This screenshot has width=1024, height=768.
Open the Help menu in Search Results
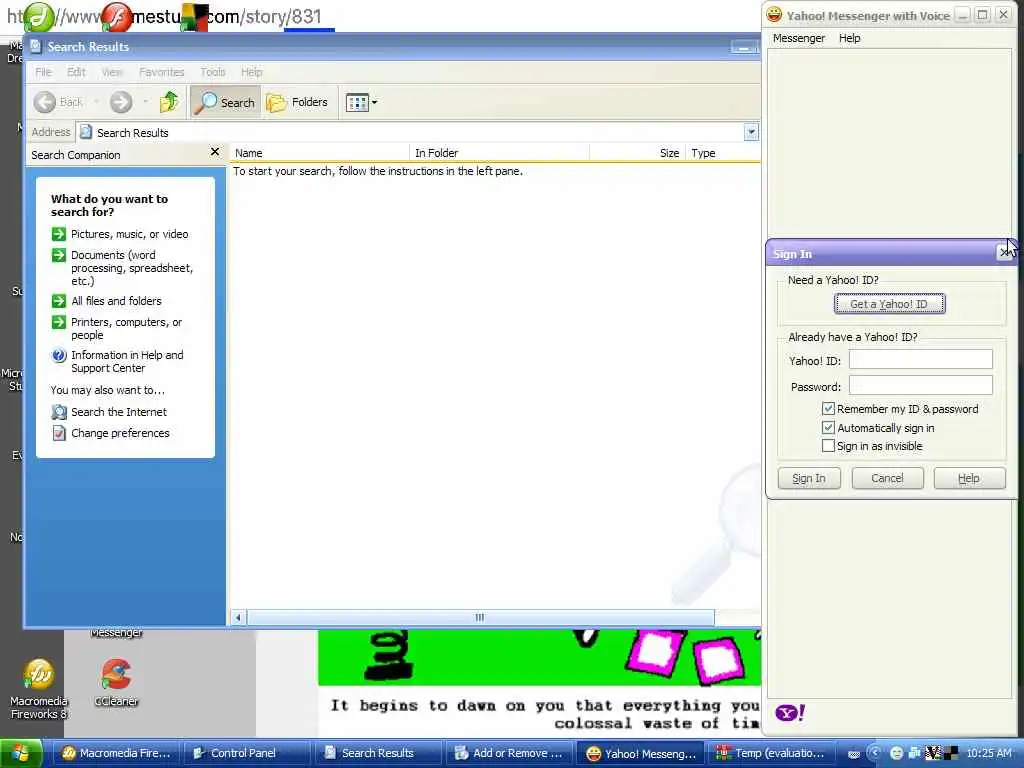click(251, 72)
